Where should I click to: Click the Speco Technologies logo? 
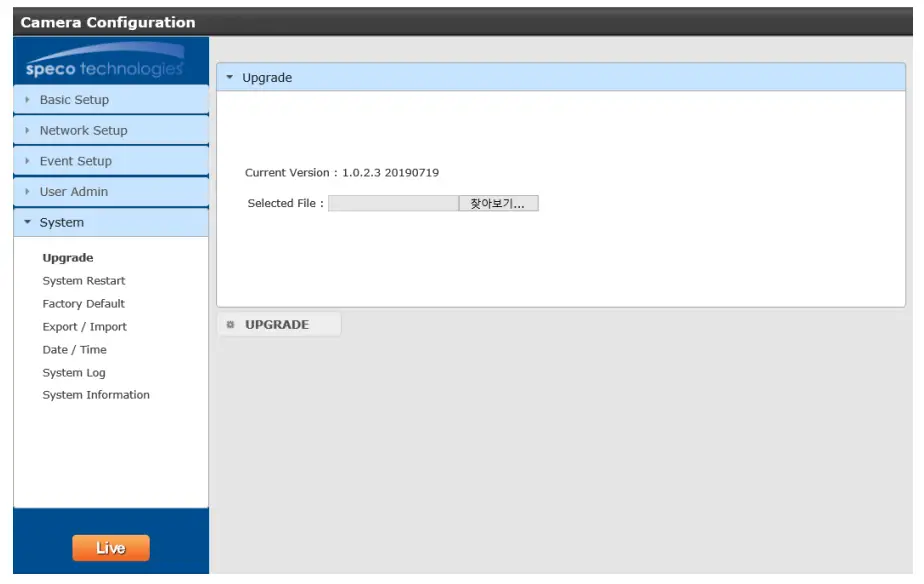coord(104,61)
